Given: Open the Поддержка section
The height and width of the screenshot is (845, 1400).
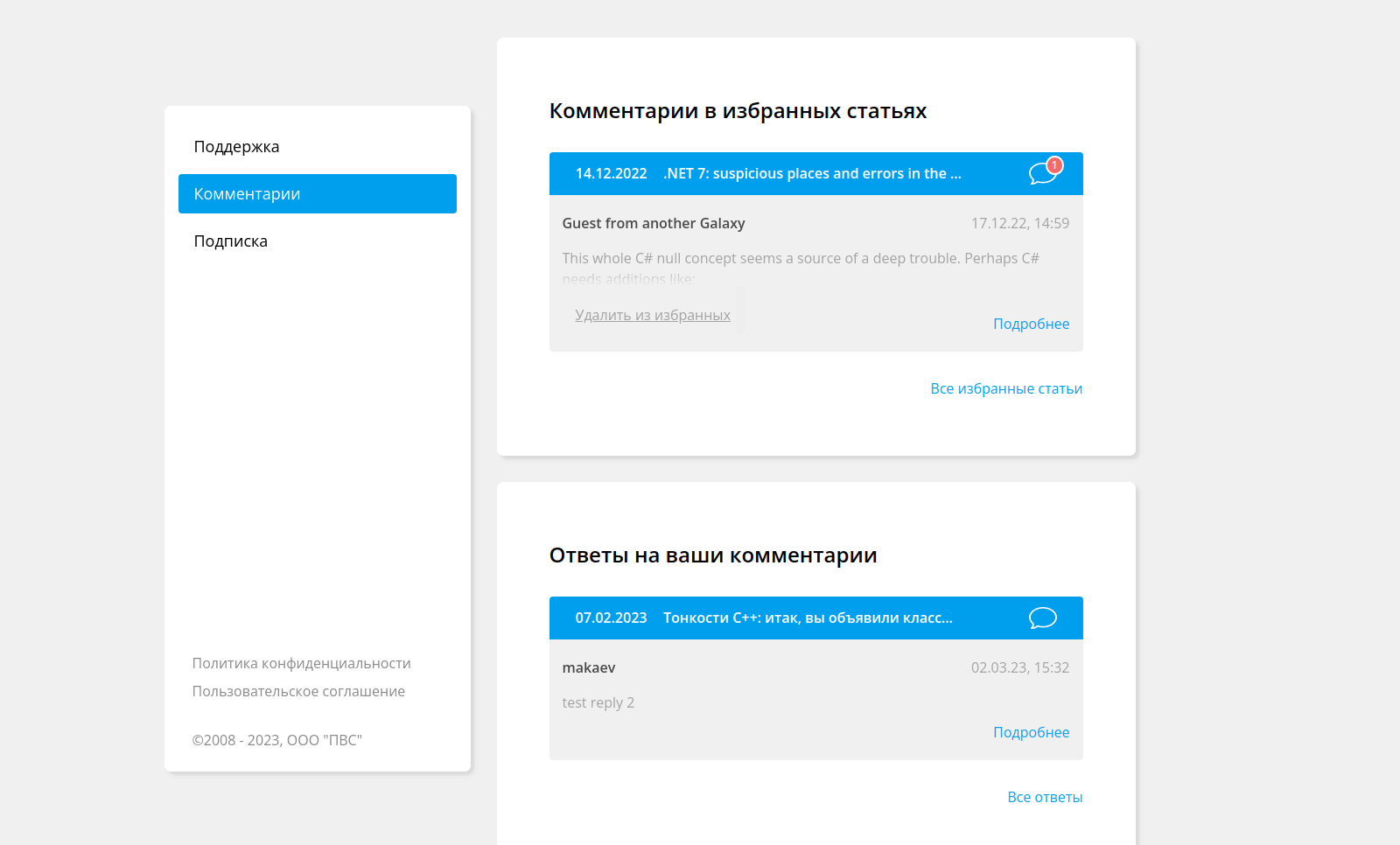Looking at the screenshot, I should tap(235, 146).
